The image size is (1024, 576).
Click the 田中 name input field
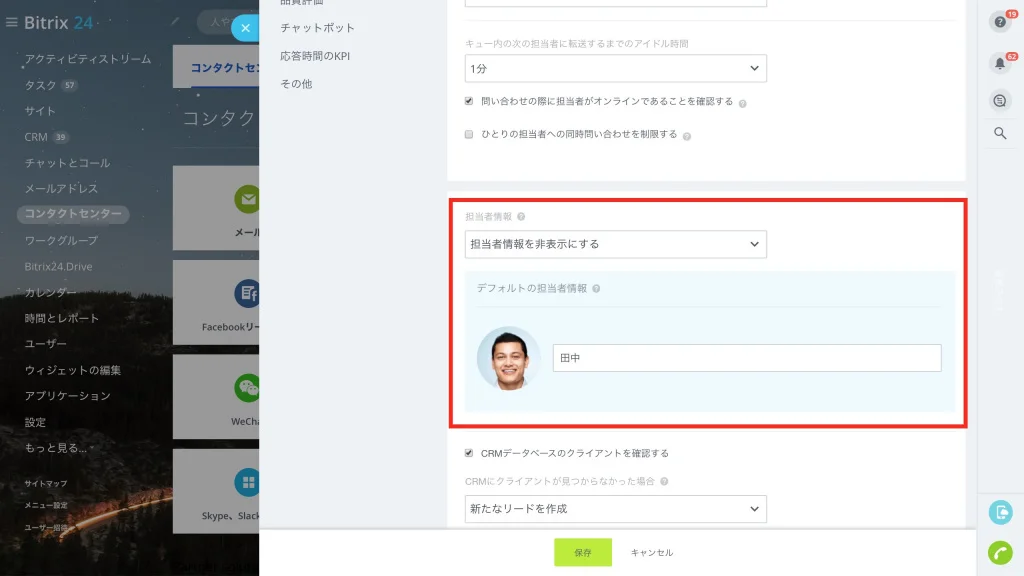click(x=746, y=358)
